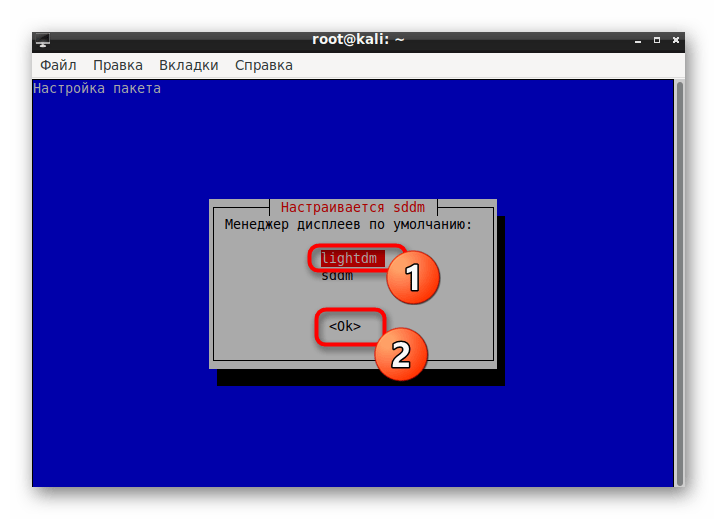The image size is (717, 519).
Task: Open the Правка menu
Action: pyautogui.click(x=118, y=65)
